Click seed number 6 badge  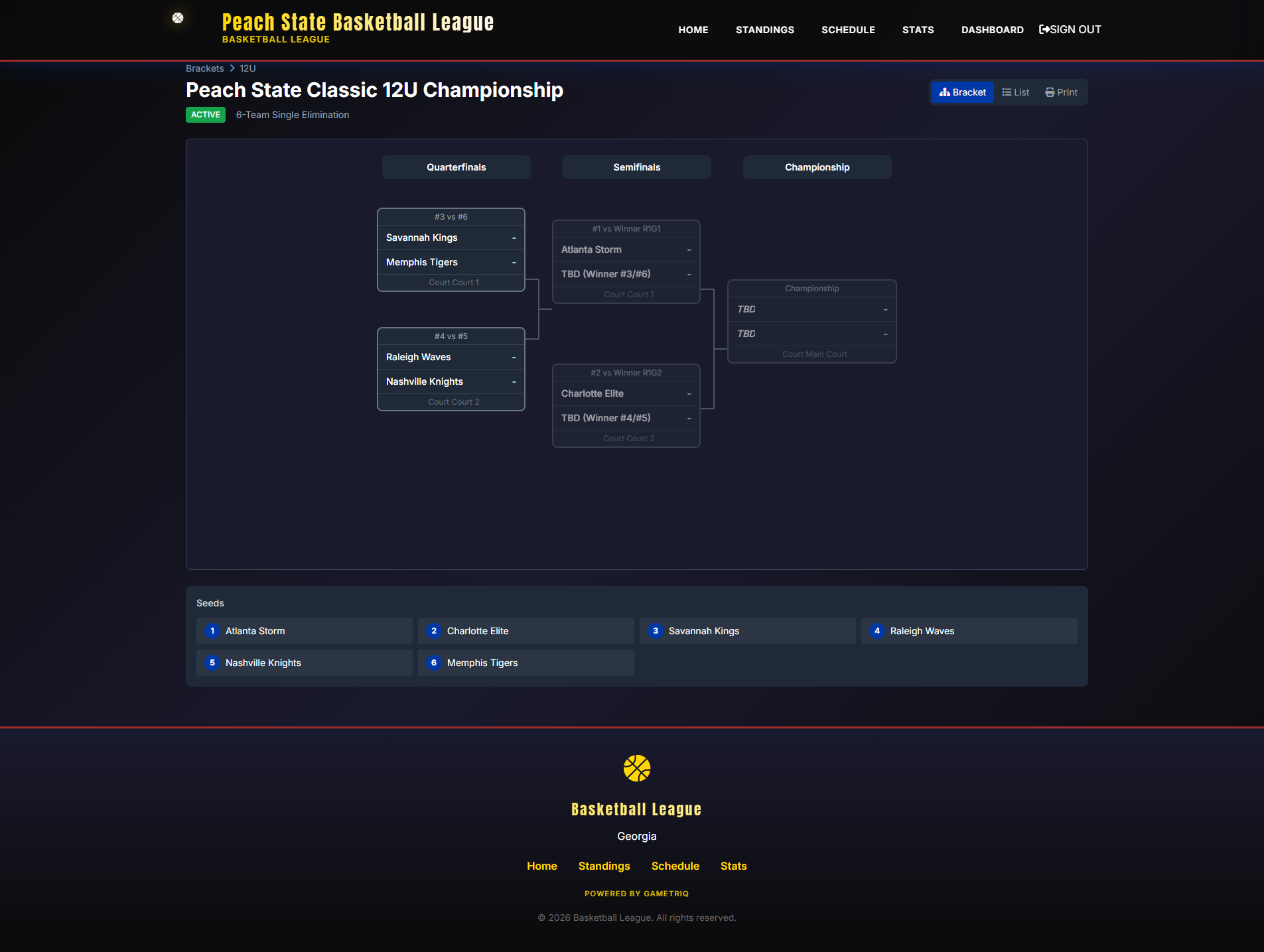[434, 663]
